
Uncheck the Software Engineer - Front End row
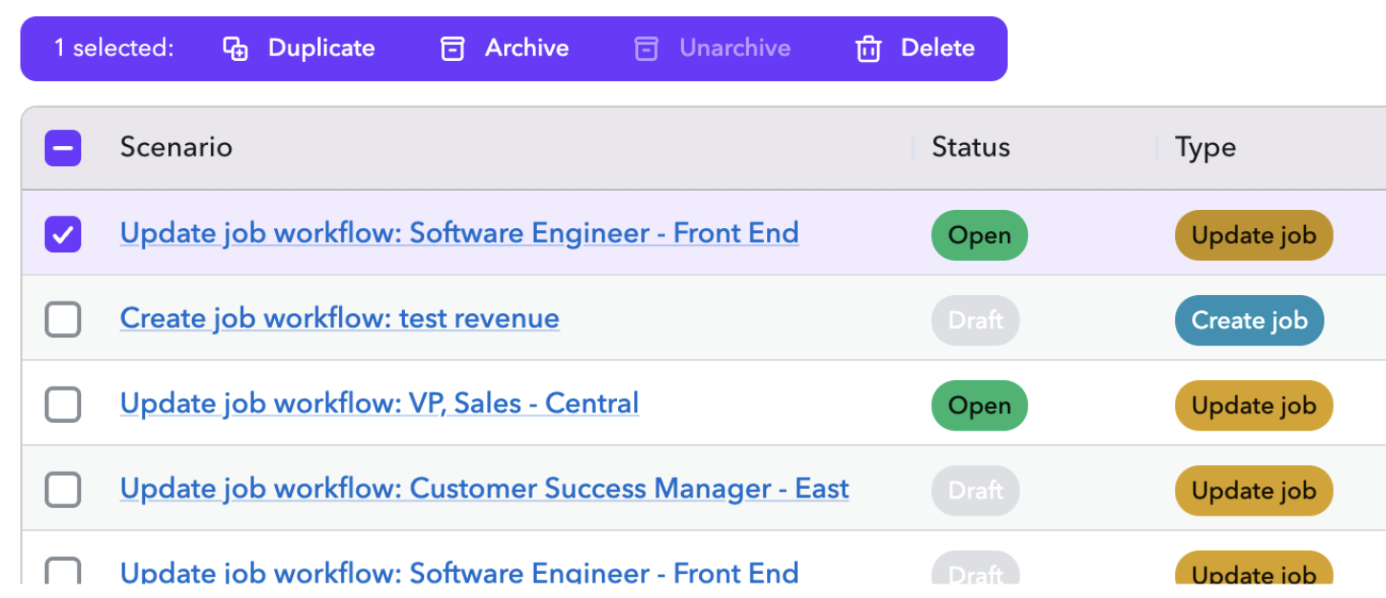click(63, 235)
